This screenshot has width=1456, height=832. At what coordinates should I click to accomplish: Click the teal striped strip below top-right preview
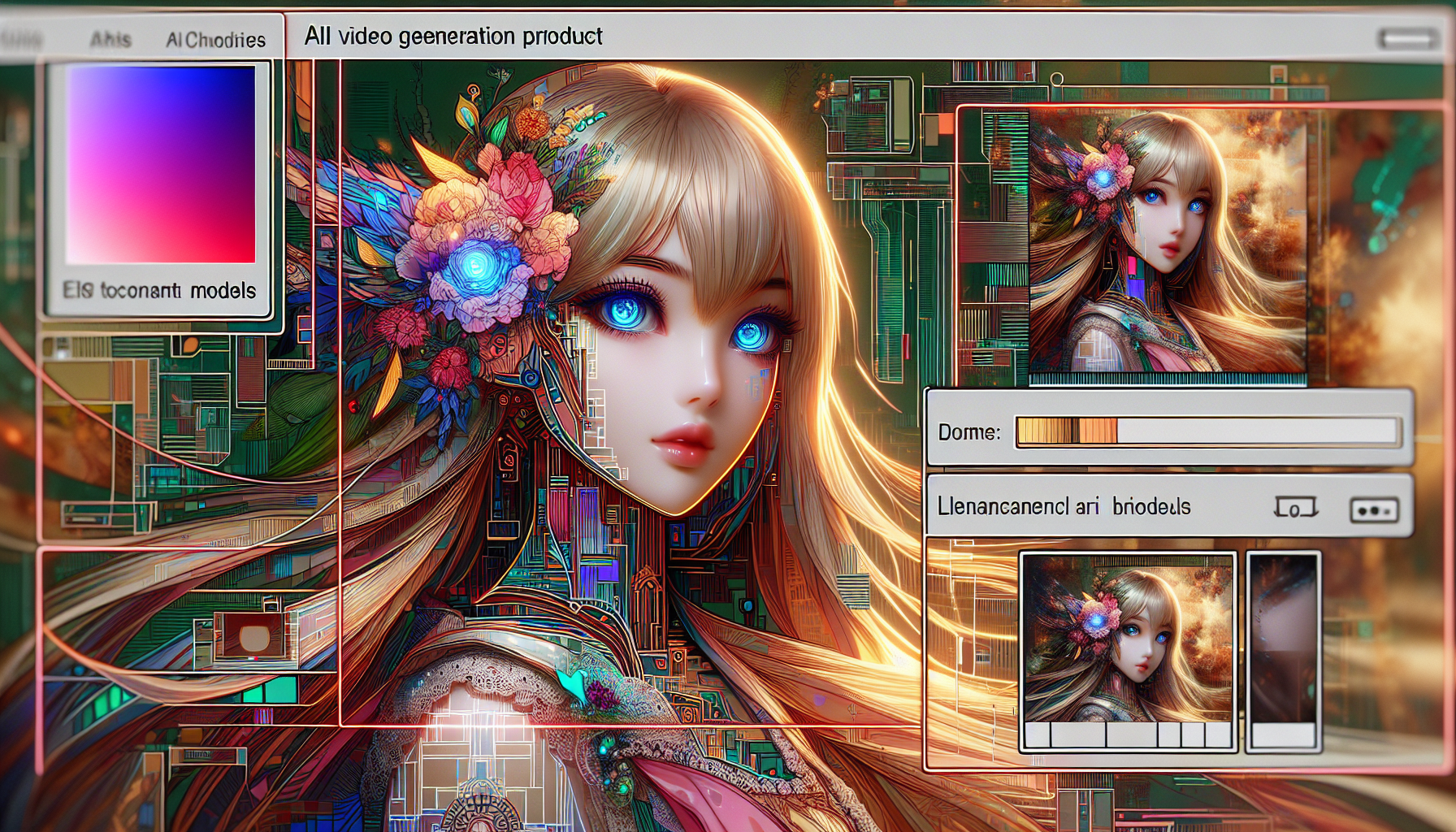(x=1167, y=379)
